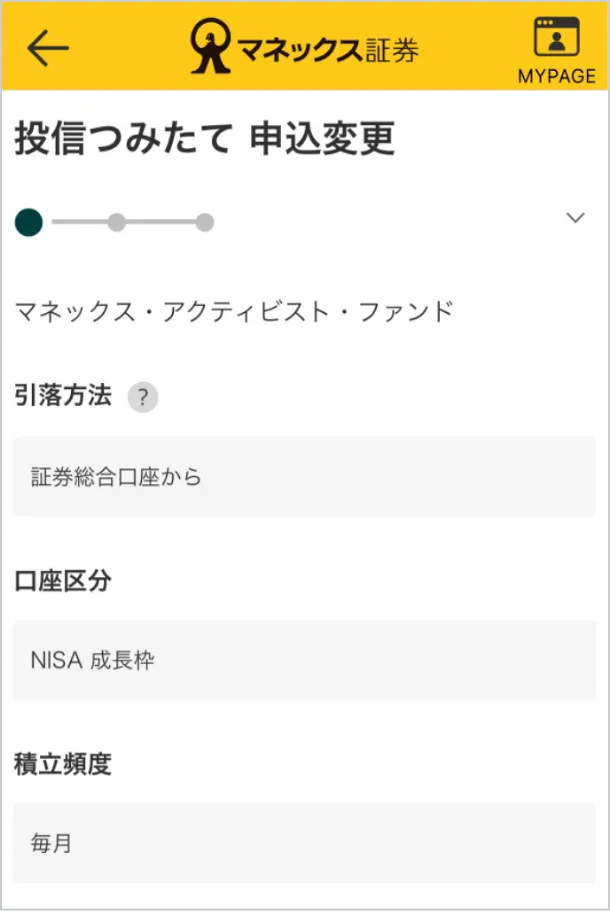610x911 pixels.
Task: Click the マネックス・アクティビスト・ファンド fund name
Action: 234,311
